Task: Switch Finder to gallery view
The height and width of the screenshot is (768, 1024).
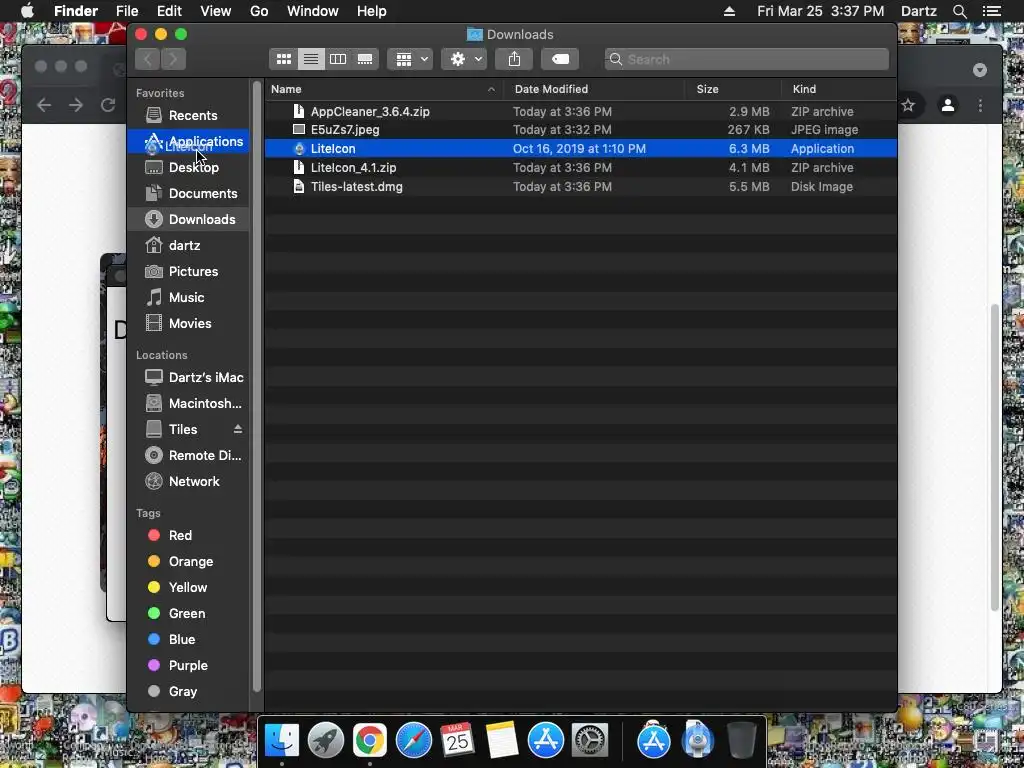Action: [x=365, y=59]
